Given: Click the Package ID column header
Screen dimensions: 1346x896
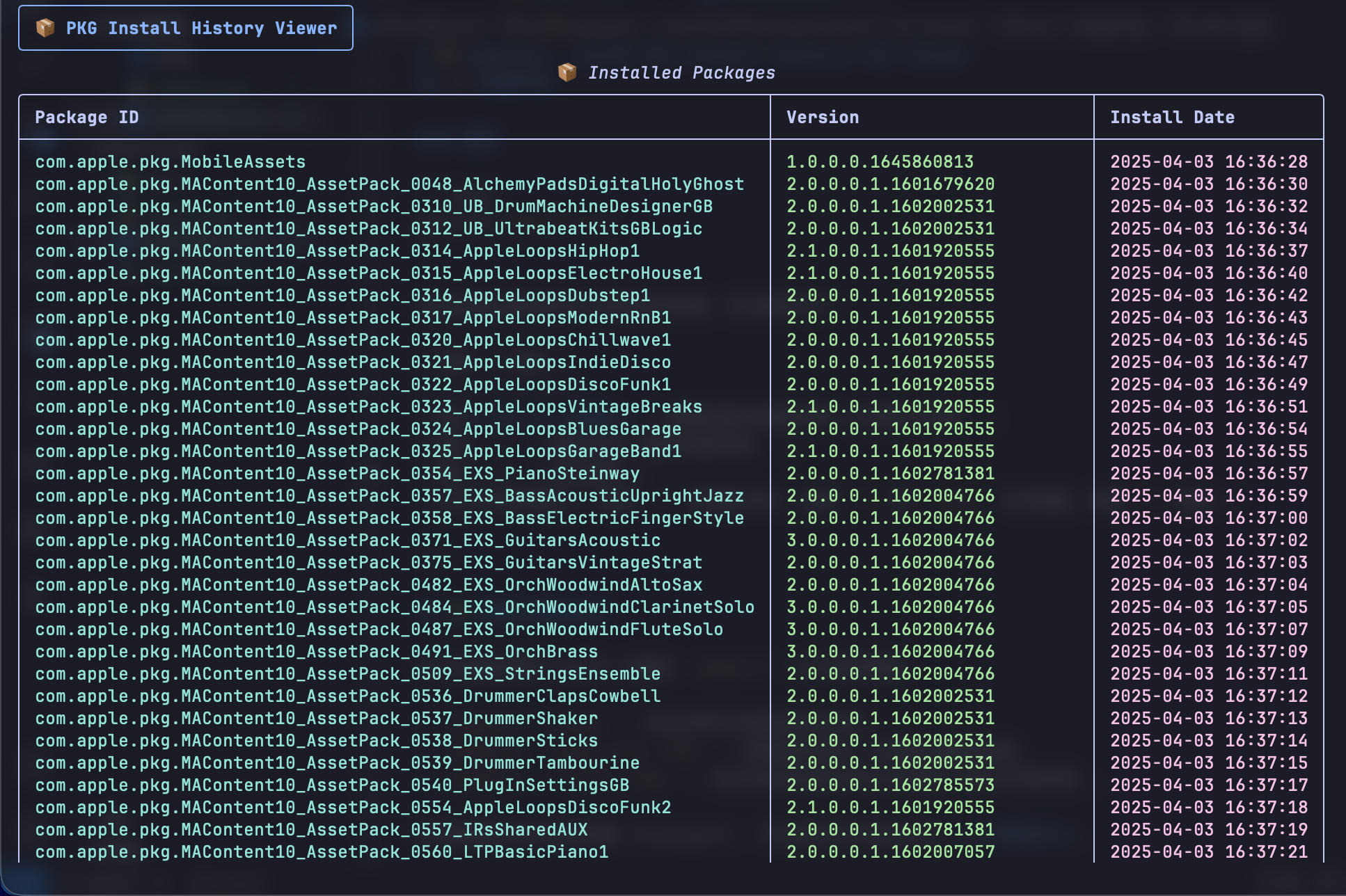Looking at the screenshot, I should point(87,117).
